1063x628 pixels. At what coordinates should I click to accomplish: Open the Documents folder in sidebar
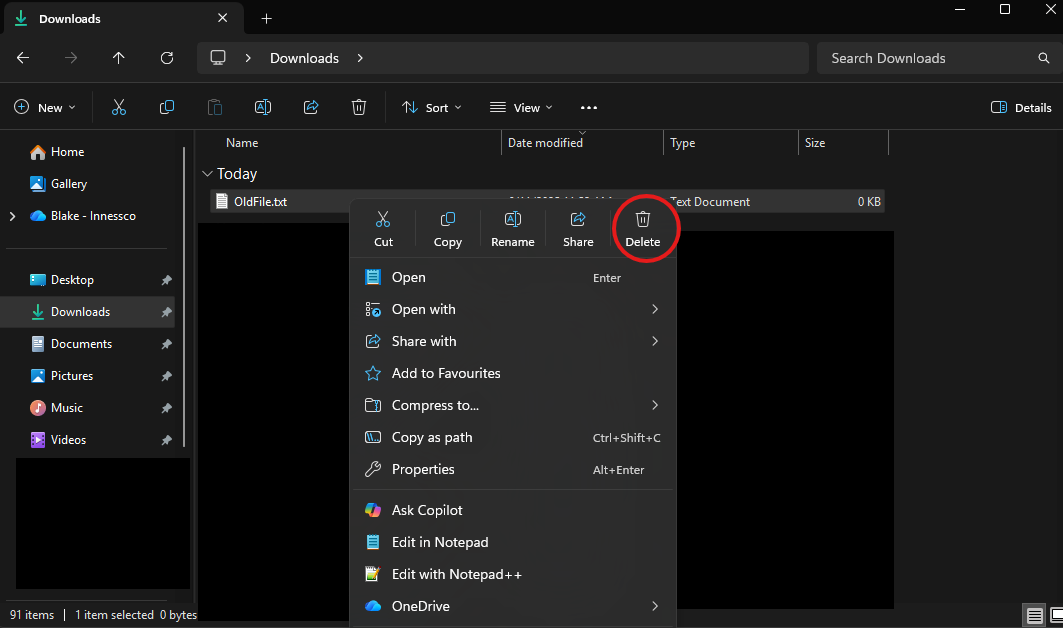(81, 344)
